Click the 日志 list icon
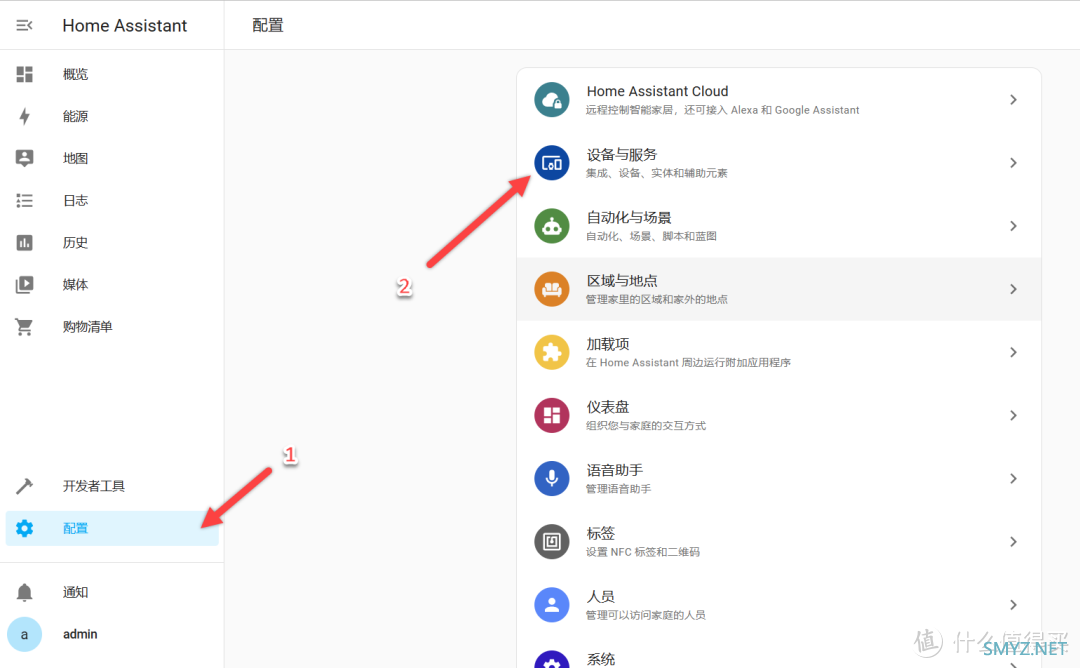 pos(24,200)
